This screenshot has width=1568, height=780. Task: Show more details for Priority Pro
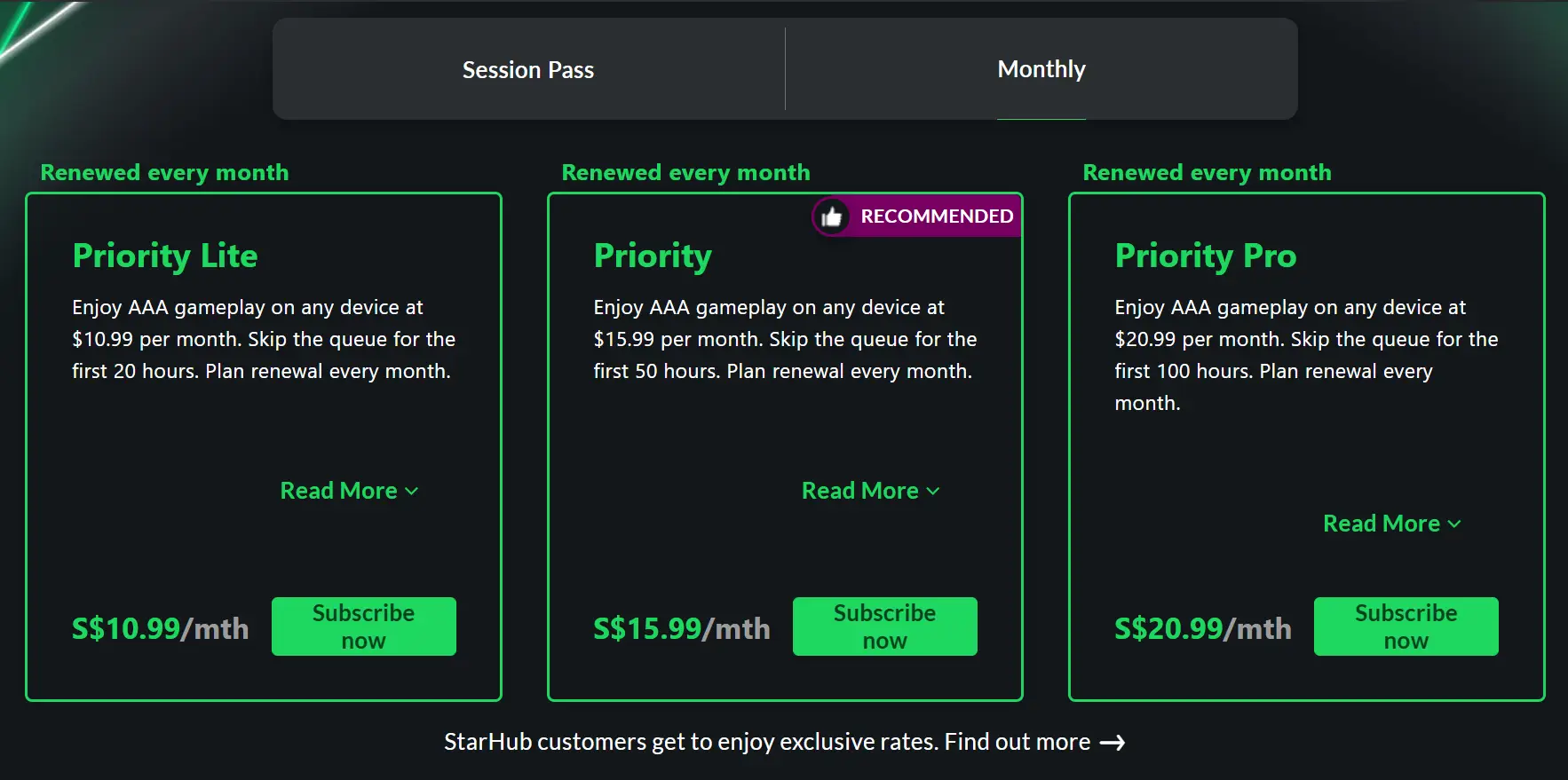click(1391, 524)
